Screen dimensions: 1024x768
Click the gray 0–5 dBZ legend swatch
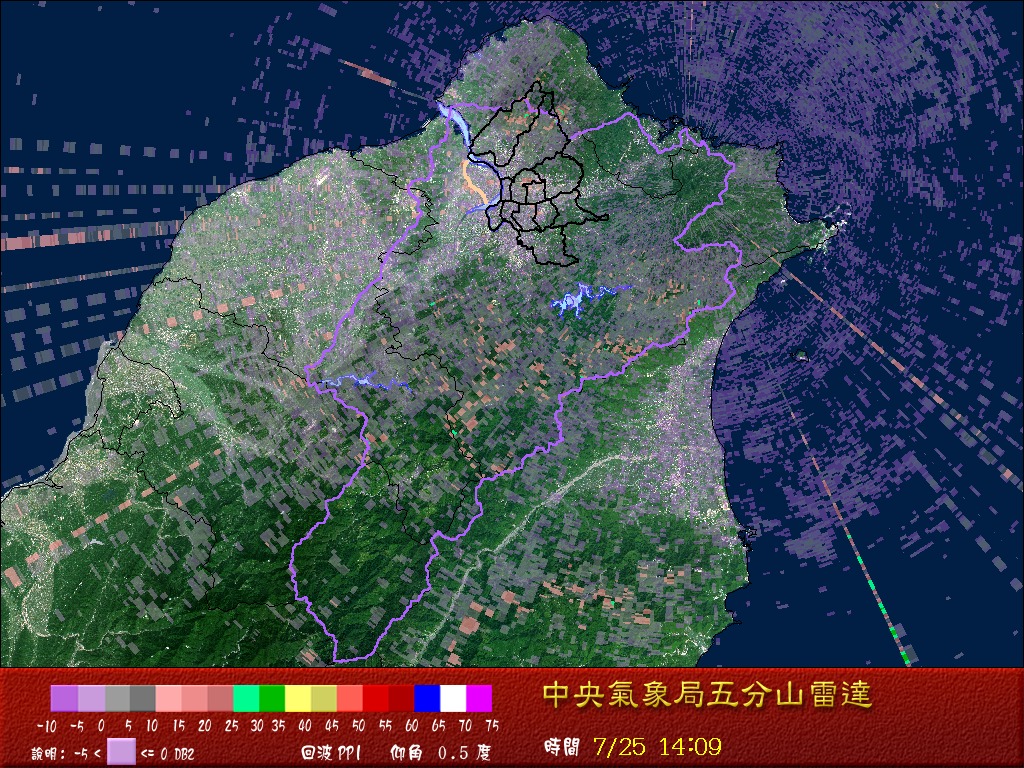(117, 698)
